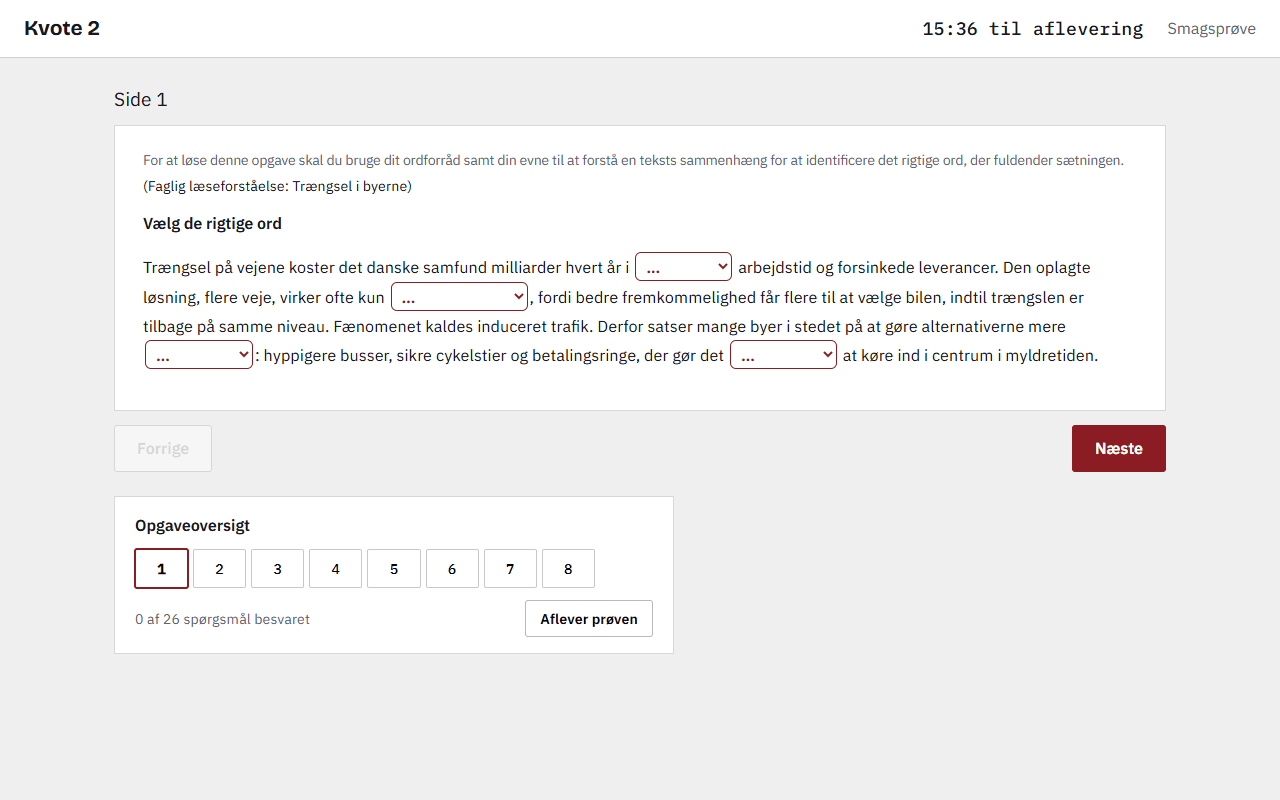Click the "Vælg de rigtige ord" heading
The image size is (1280, 800).
[212, 224]
